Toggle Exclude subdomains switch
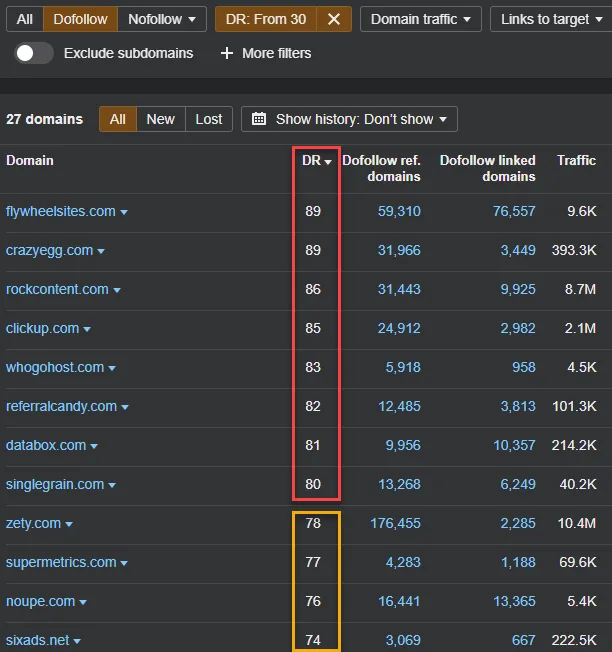612x652 pixels. (x=34, y=53)
